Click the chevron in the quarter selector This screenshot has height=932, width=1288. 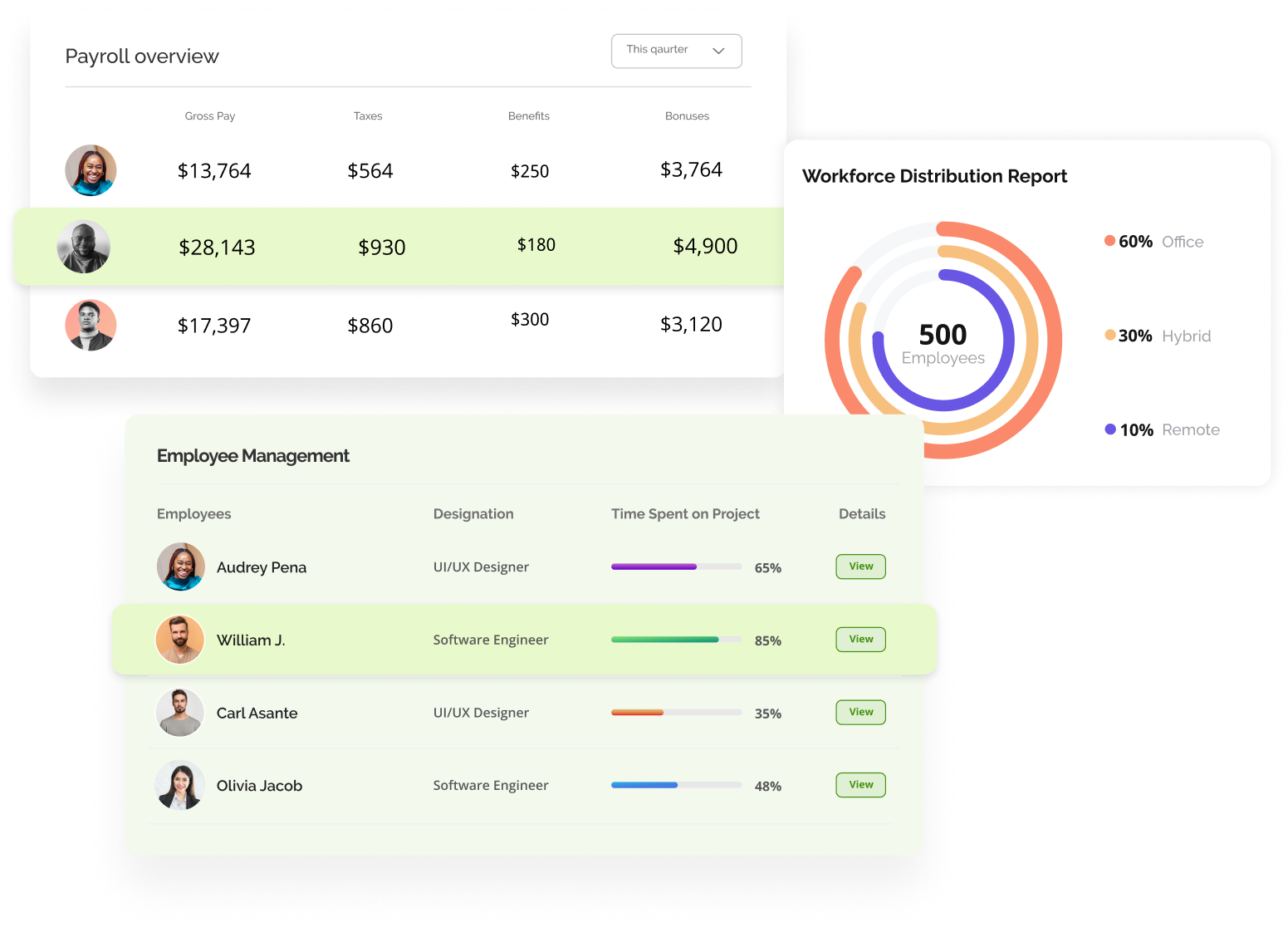pyautogui.click(x=718, y=51)
